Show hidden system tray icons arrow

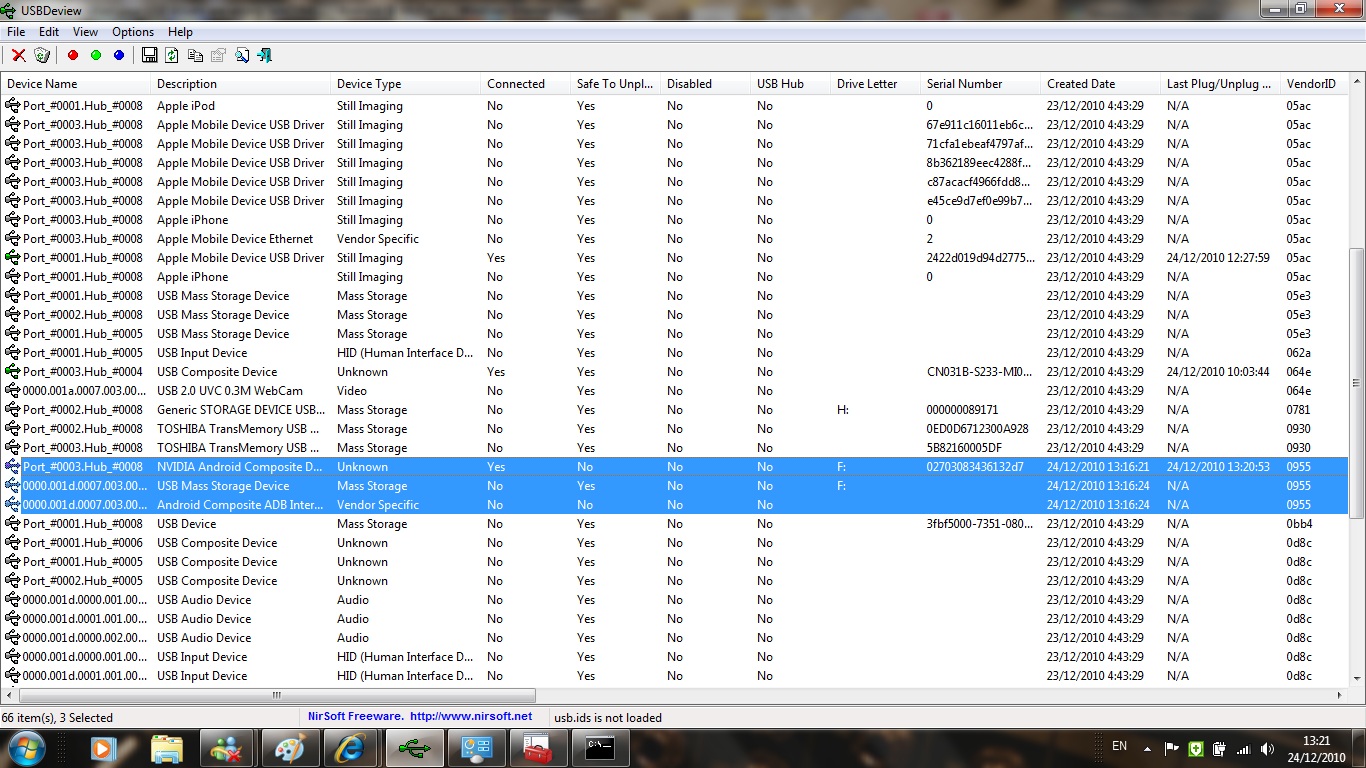click(x=1145, y=748)
